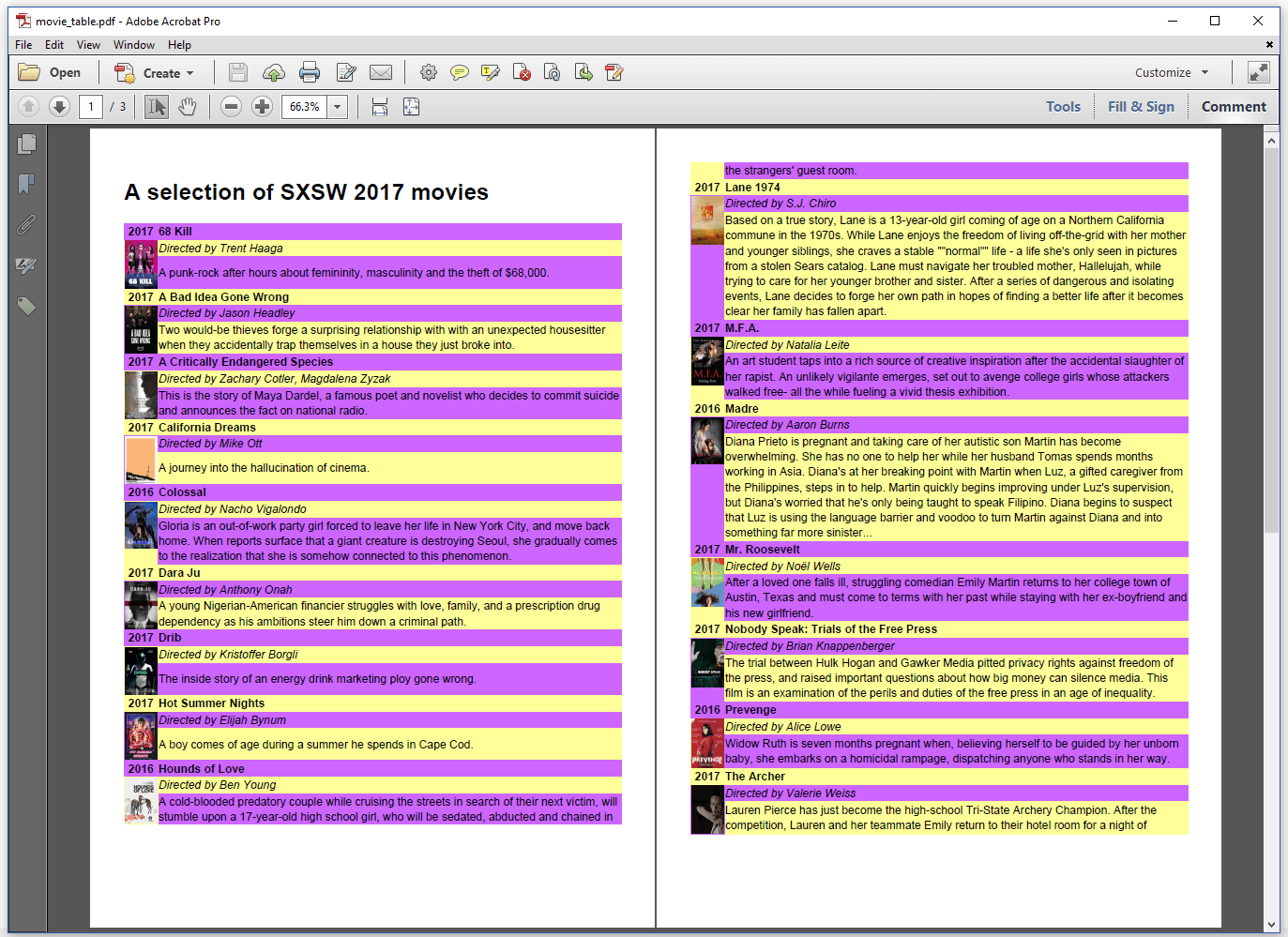Open the Tags panel
This screenshot has height=937, width=1288.
coord(26,305)
